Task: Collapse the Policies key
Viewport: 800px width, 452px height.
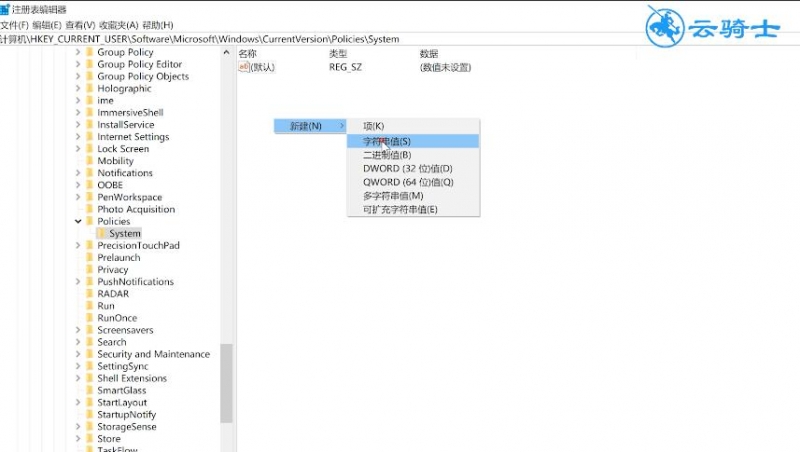Action: (78, 221)
